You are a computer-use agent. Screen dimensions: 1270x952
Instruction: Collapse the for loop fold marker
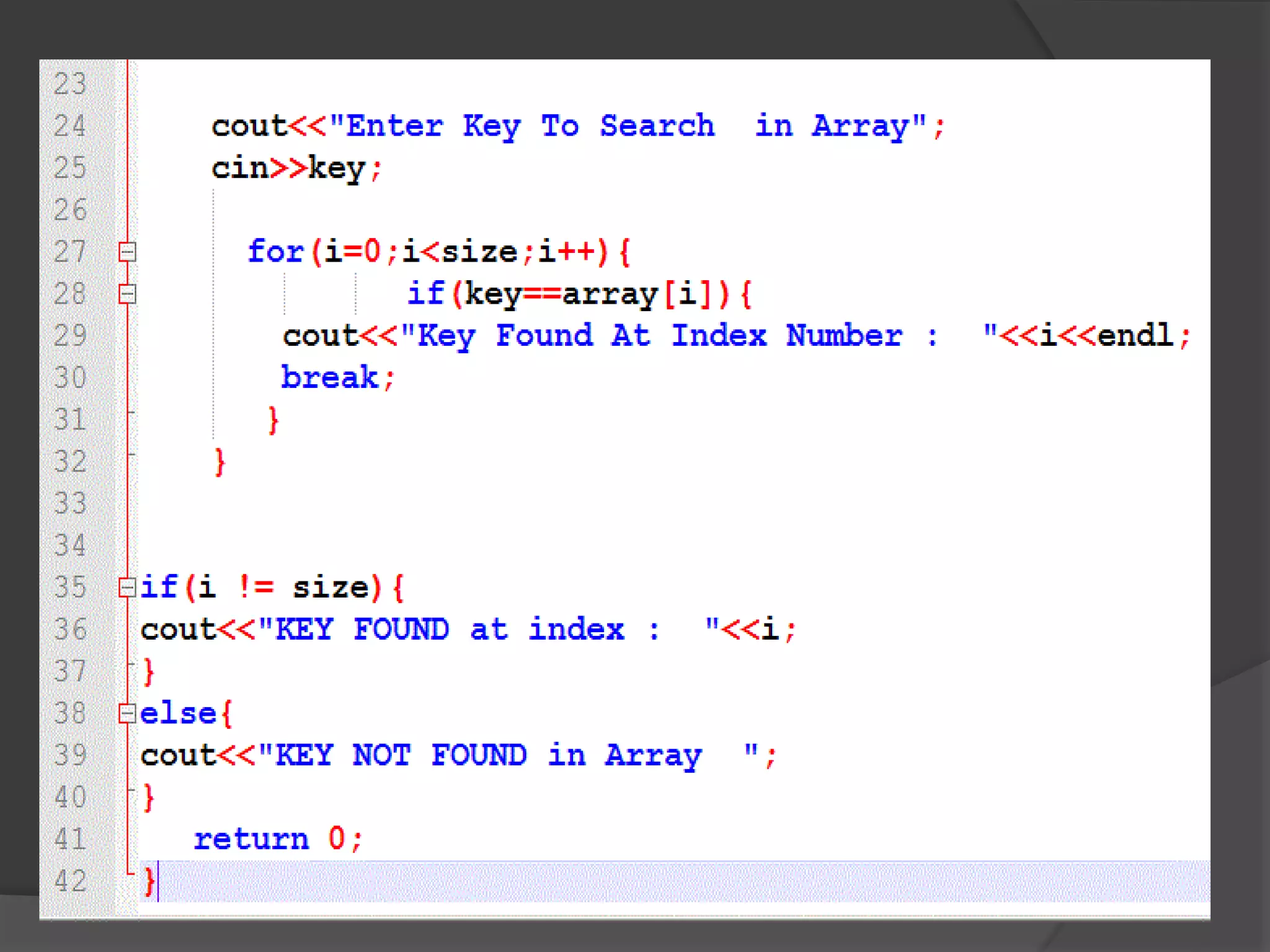tap(127, 252)
